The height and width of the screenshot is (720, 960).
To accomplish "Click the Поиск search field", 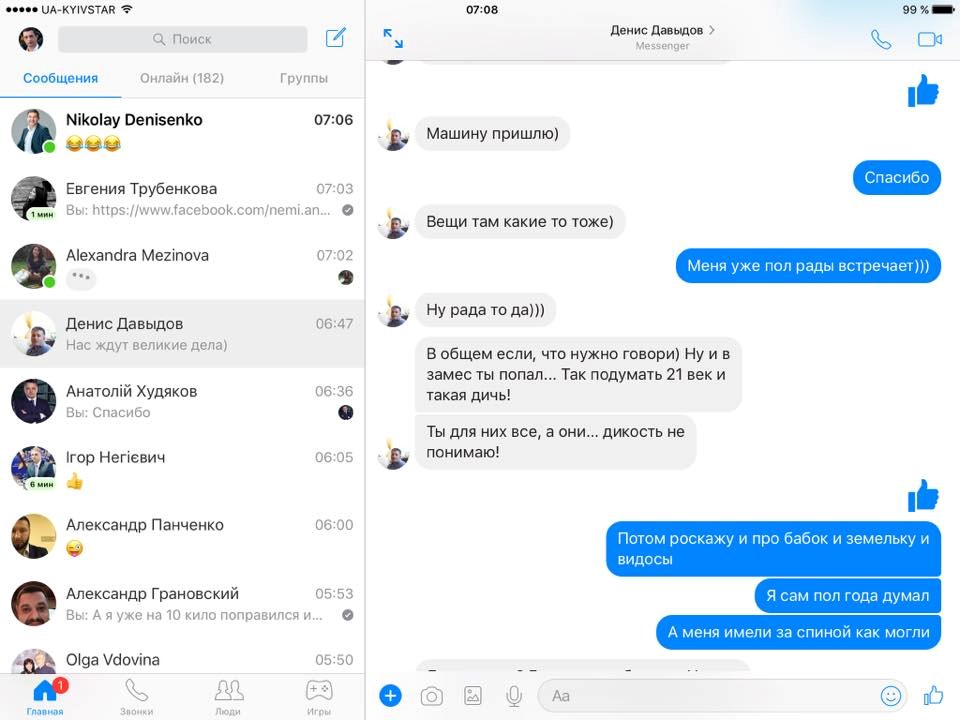I will coord(183,39).
